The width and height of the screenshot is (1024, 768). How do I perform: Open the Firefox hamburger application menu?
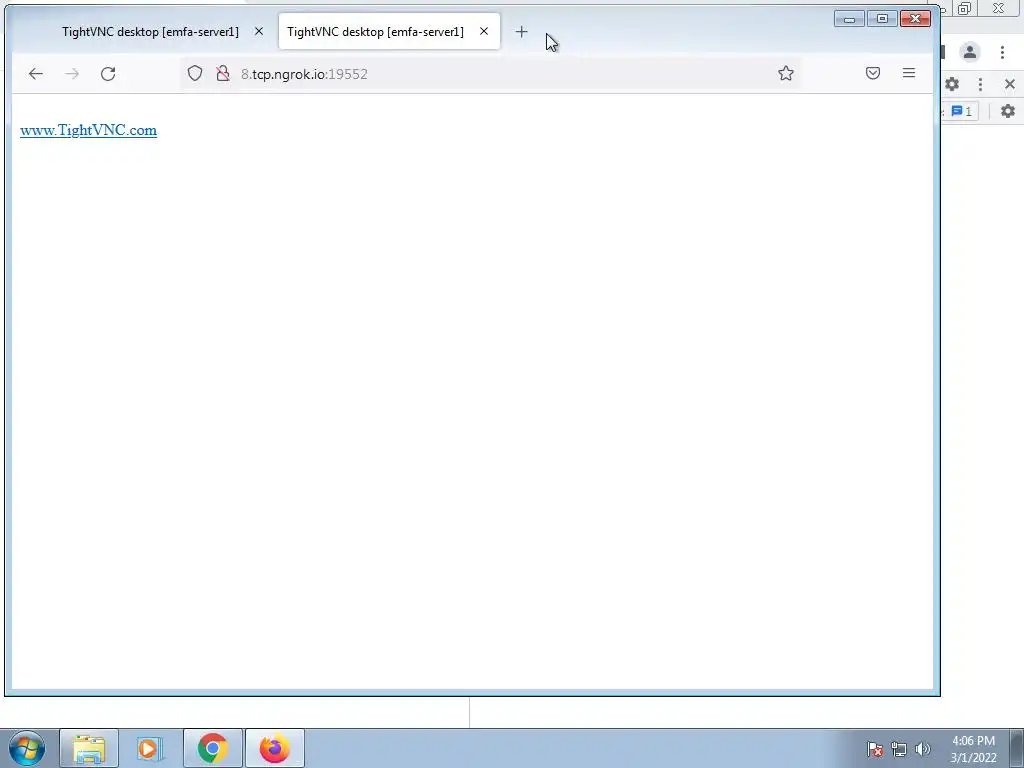[x=908, y=73]
